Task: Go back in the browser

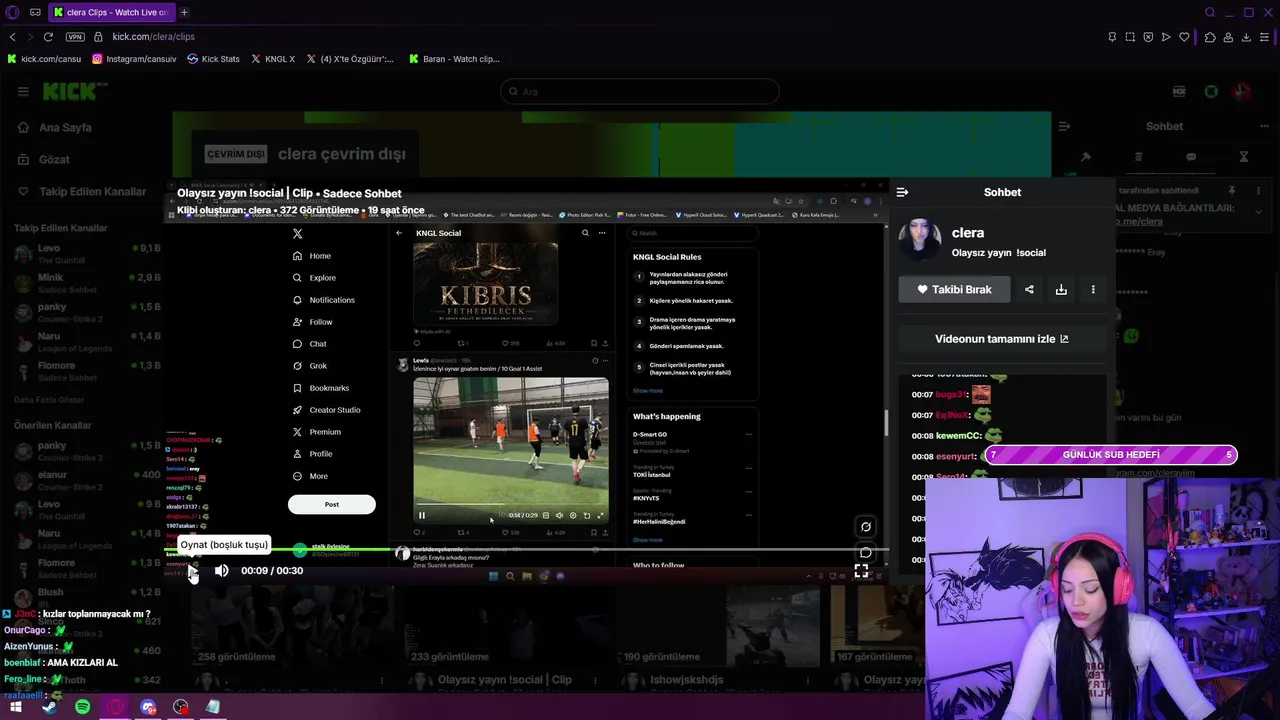Action: (x=12, y=37)
